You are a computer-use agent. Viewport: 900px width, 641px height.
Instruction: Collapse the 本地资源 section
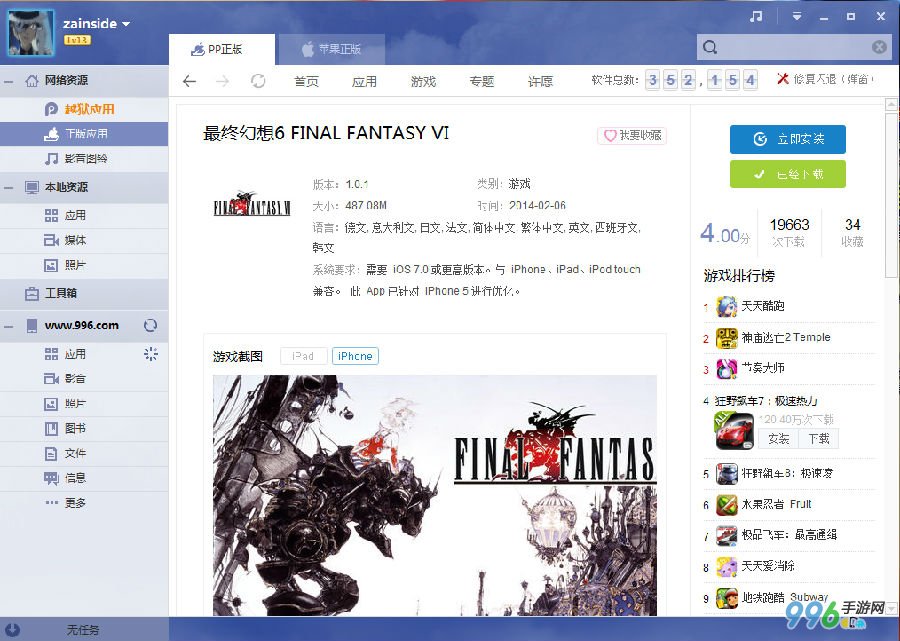(9, 188)
